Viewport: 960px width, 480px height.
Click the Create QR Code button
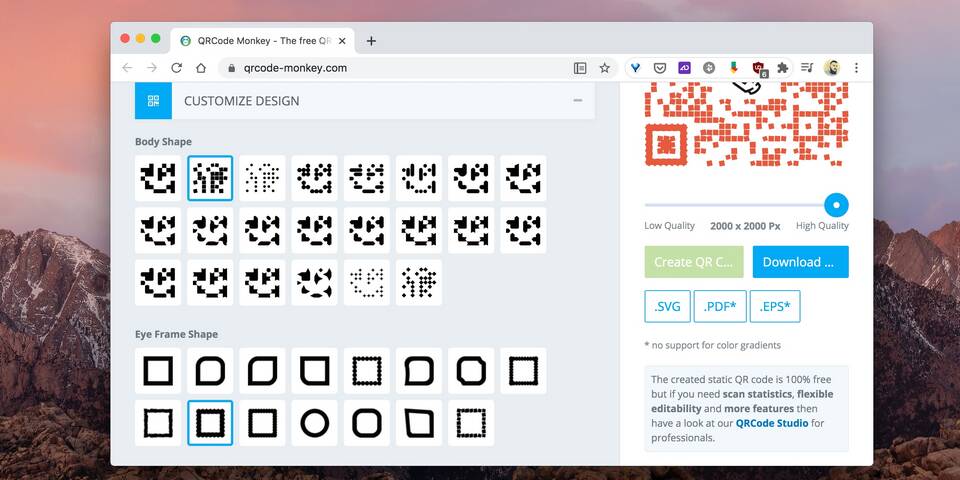coord(694,262)
